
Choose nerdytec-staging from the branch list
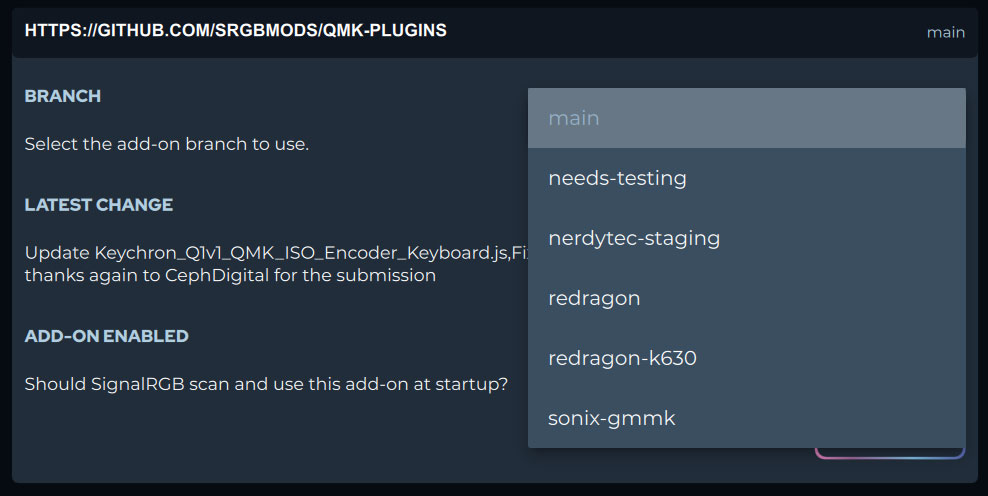click(634, 238)
